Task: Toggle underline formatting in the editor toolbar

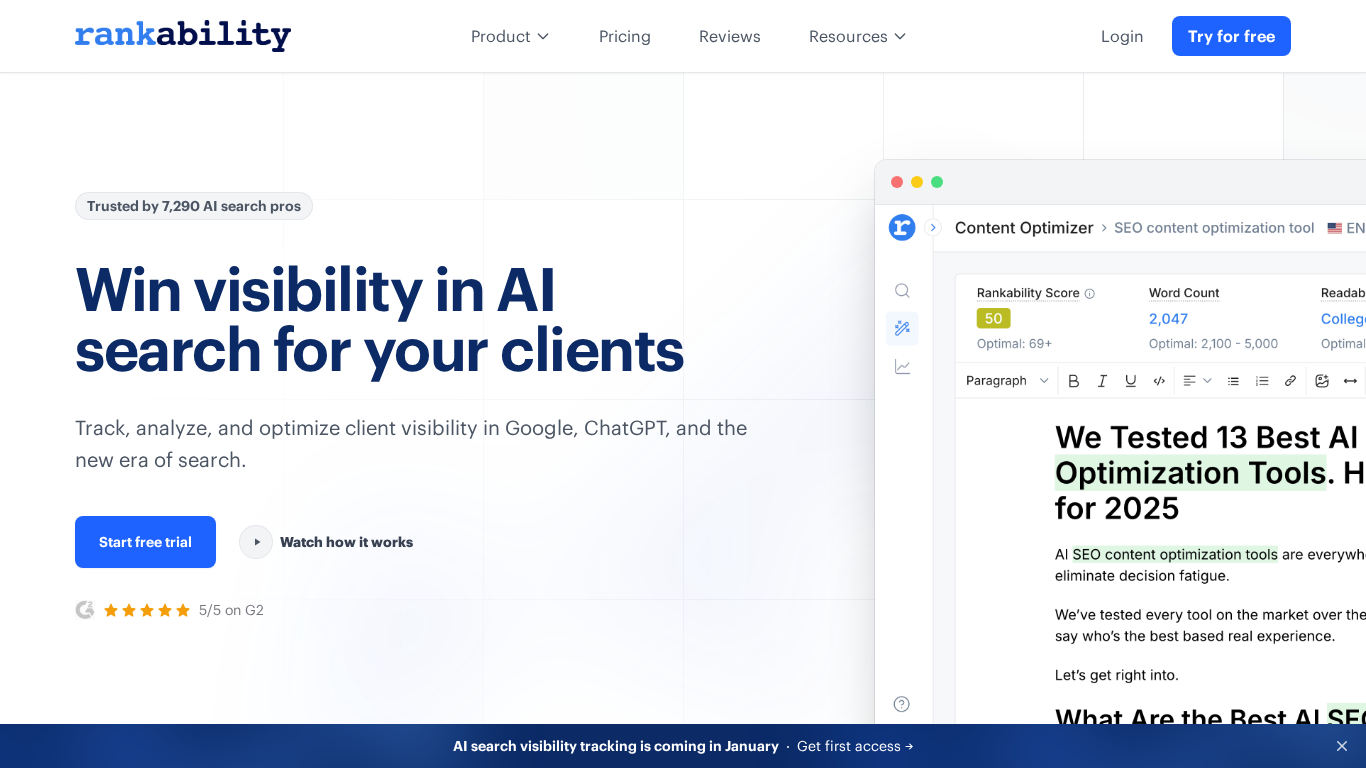Action: pyautogui.click(x=1131, y=380)
